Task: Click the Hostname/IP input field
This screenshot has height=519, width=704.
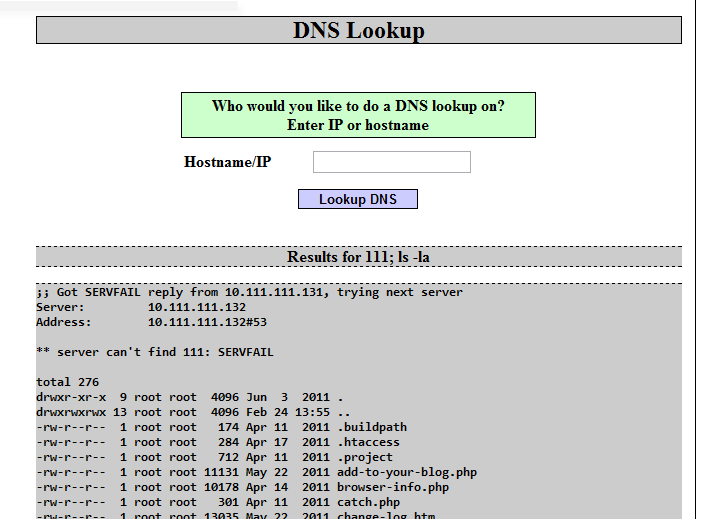Action: [392, 162]
